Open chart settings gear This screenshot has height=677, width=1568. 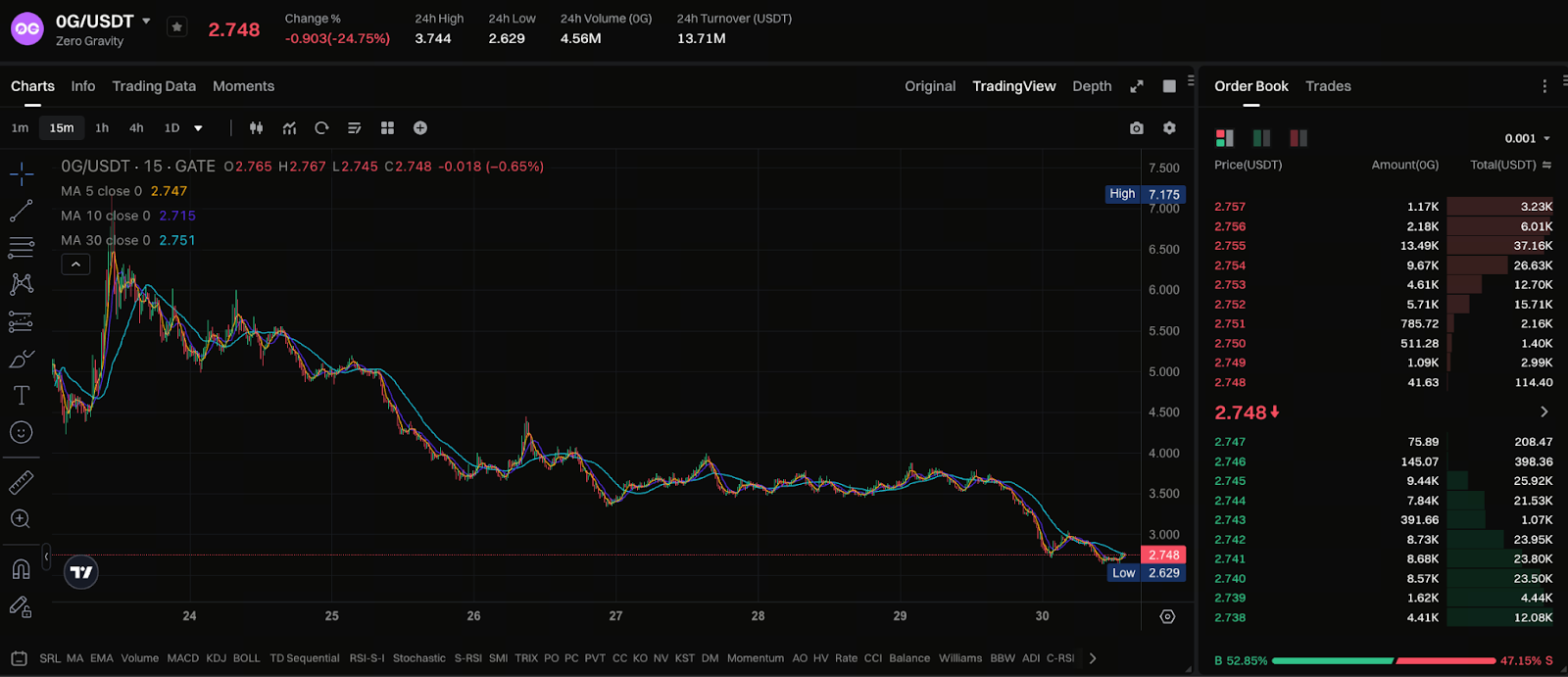click(1169, 128)
